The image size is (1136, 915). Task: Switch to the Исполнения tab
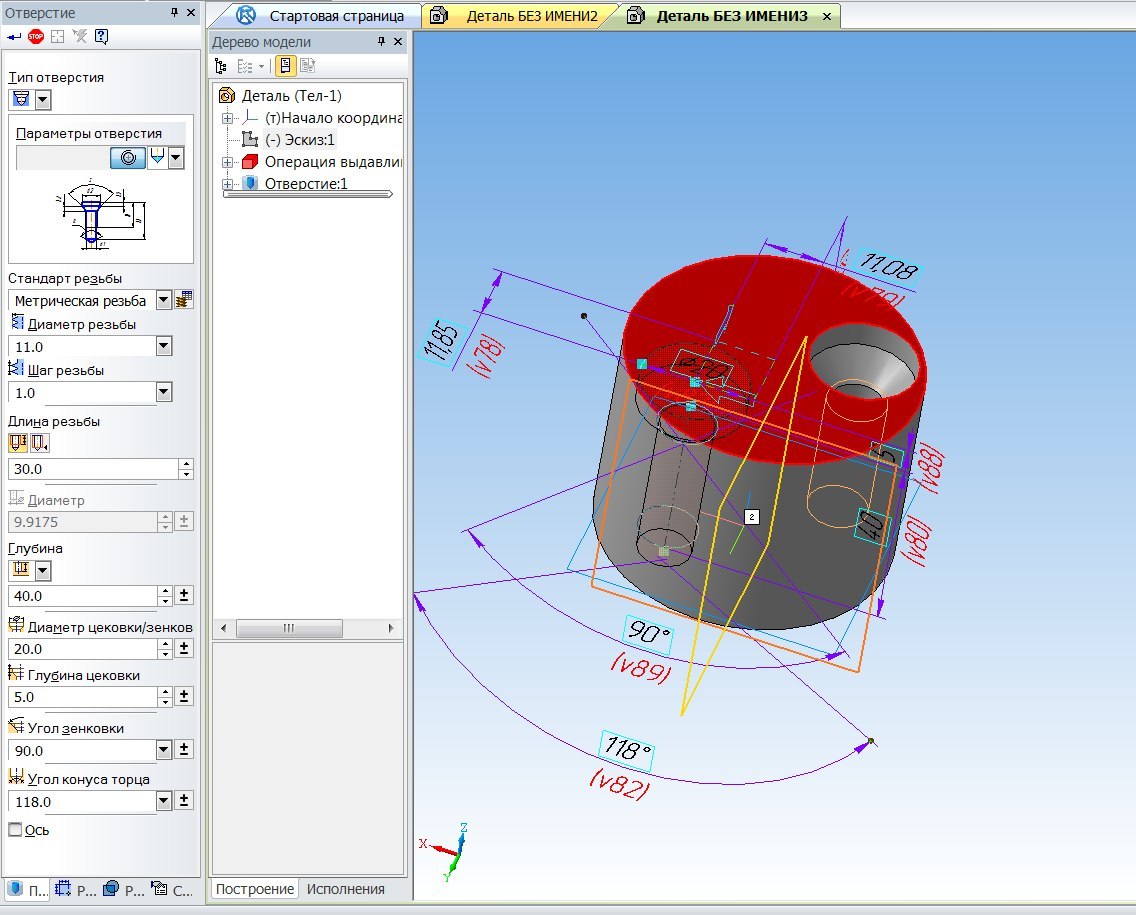[345, 889]
